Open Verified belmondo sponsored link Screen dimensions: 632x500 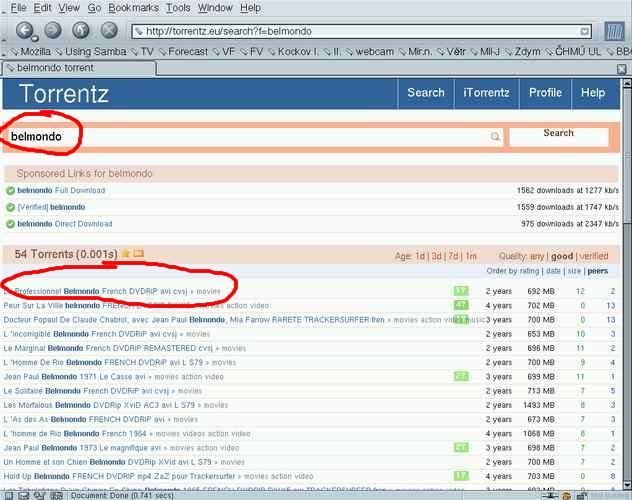pyautogui.click(x=51, y=207)
